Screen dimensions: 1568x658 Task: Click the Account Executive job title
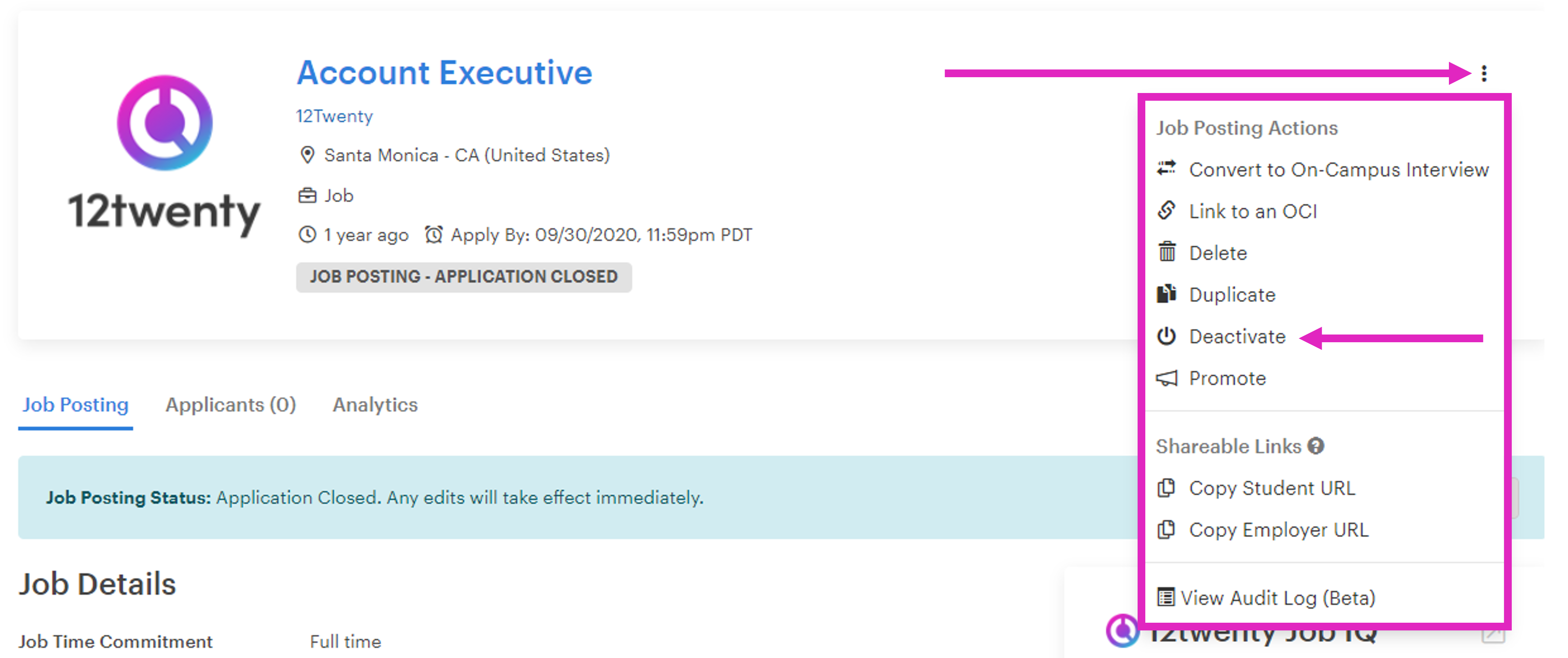444,72
